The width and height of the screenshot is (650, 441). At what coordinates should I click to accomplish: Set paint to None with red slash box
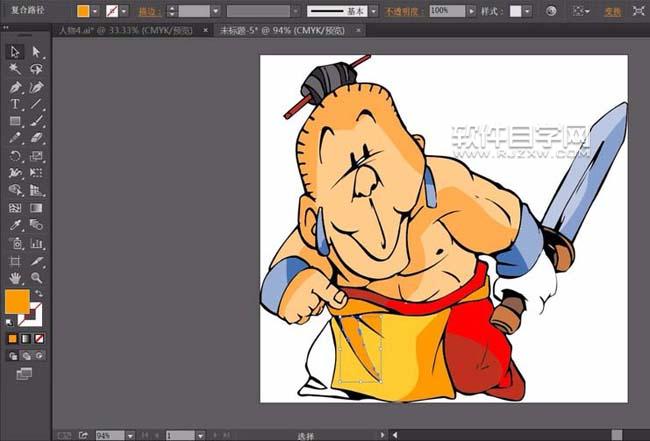click(x=39, y=338)
